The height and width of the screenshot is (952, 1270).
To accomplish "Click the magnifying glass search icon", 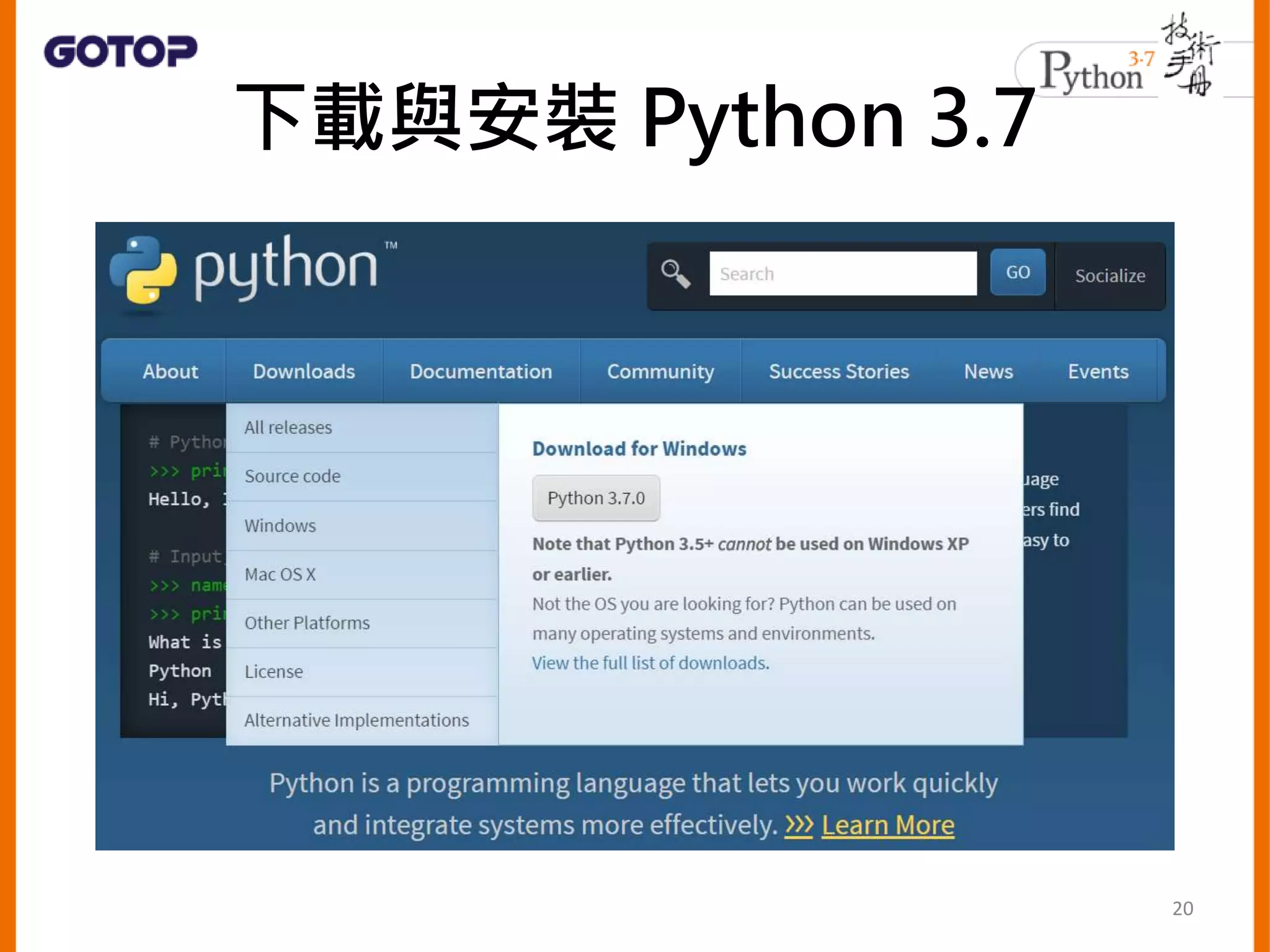I will pos(675,274).
